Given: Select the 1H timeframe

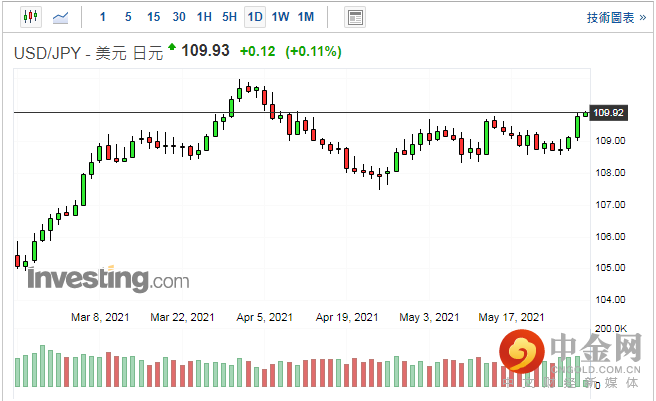Looking at the screenshot, I should click(x=204, y=17).
